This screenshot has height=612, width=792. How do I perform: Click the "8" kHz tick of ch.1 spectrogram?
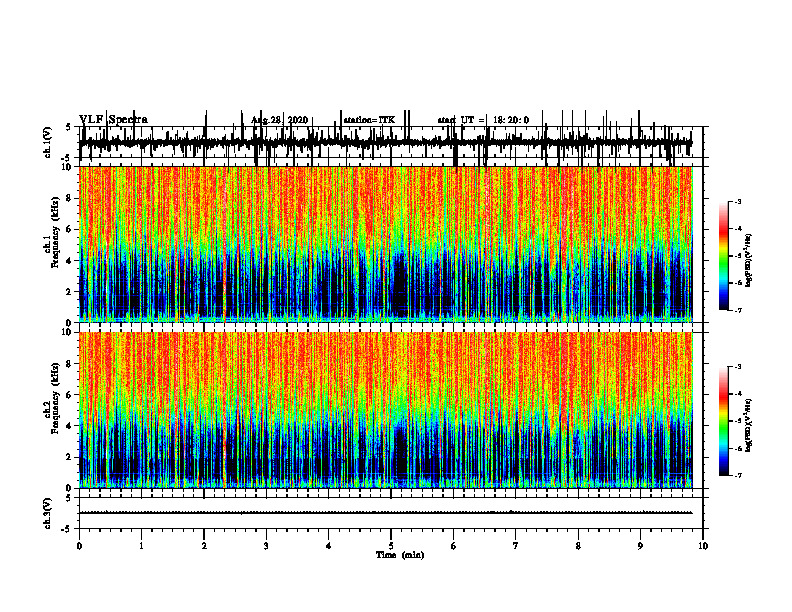(x=70, y=198)
